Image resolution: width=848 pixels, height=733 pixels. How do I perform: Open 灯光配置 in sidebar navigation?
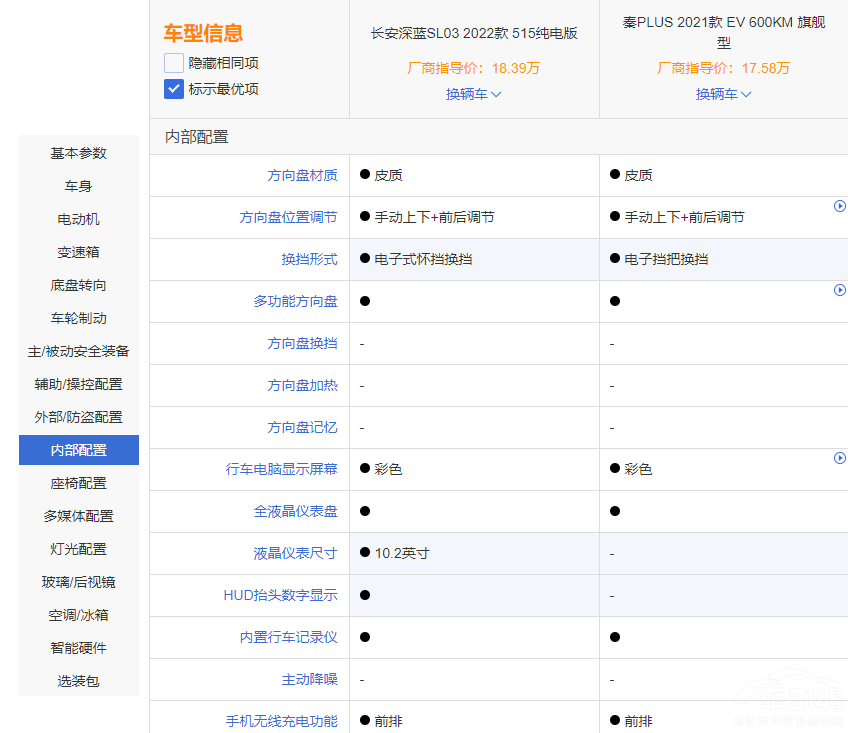pos(79,549)
